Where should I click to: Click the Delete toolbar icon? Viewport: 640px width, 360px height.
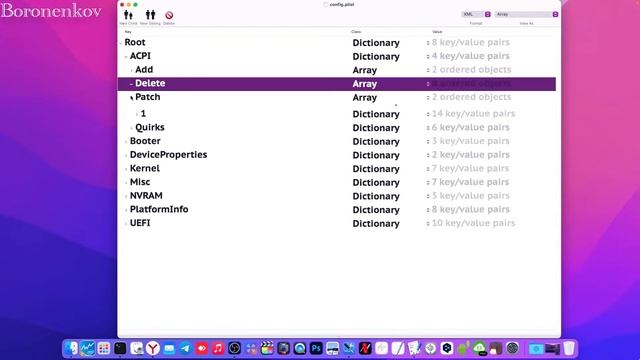[169, 16]
